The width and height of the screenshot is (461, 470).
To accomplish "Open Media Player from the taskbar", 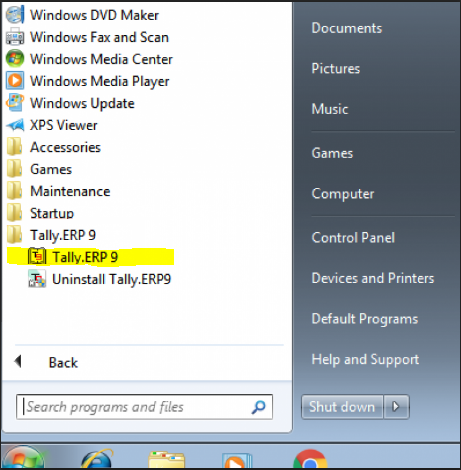I will pyautogui.click(x=237, y=461).
